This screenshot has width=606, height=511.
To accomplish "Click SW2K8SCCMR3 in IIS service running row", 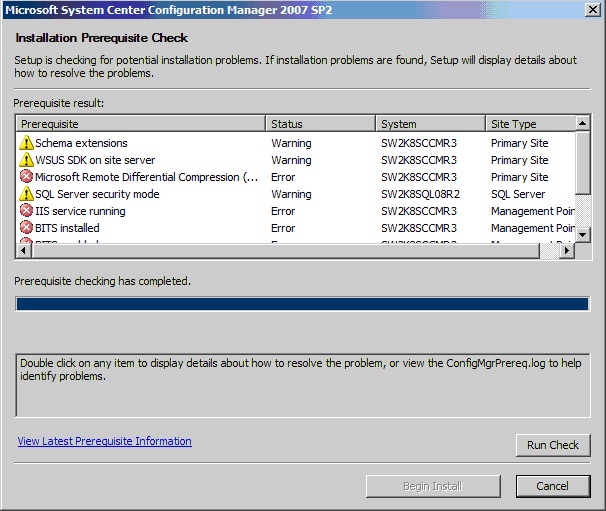I will [419, 211].
